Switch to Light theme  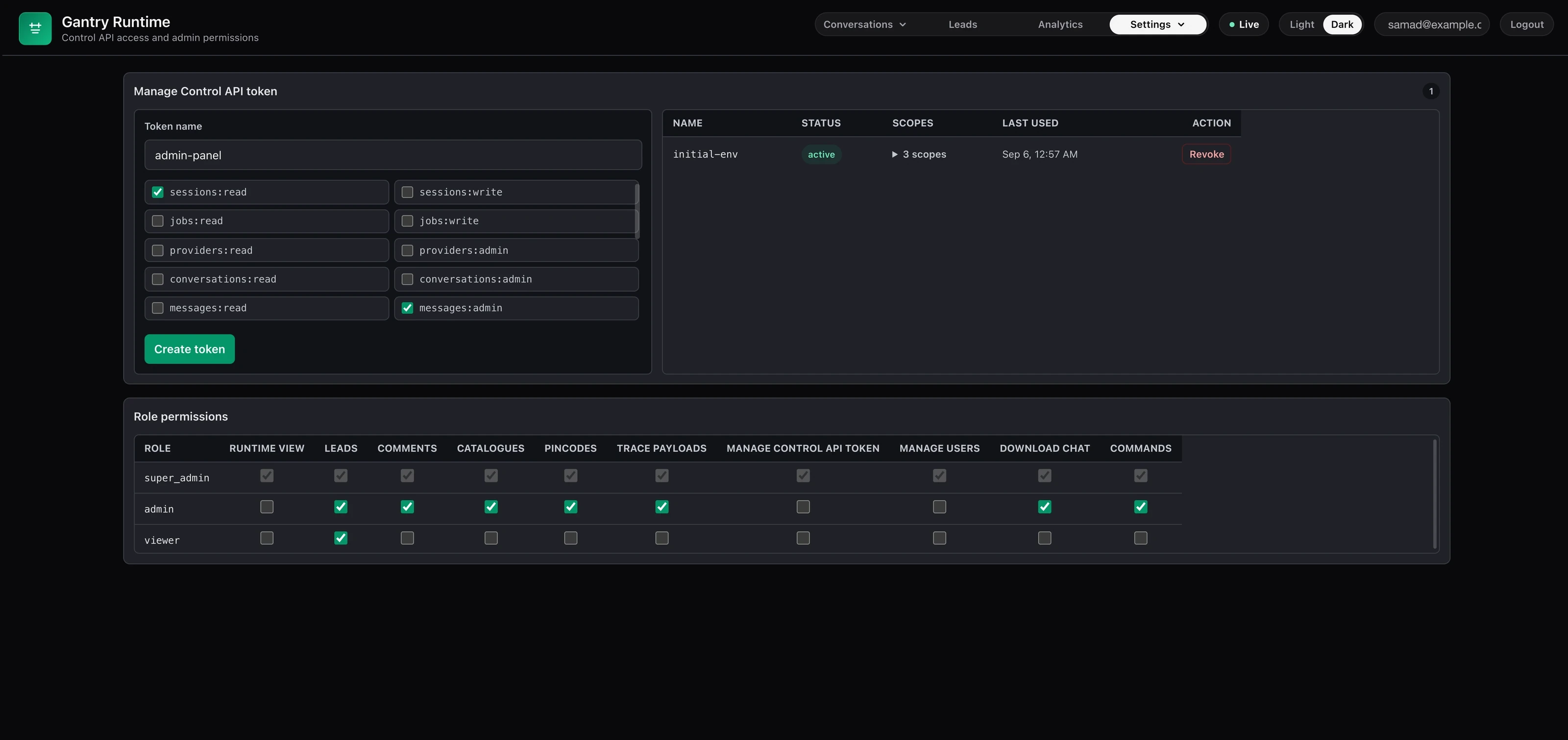point(1301,25)
